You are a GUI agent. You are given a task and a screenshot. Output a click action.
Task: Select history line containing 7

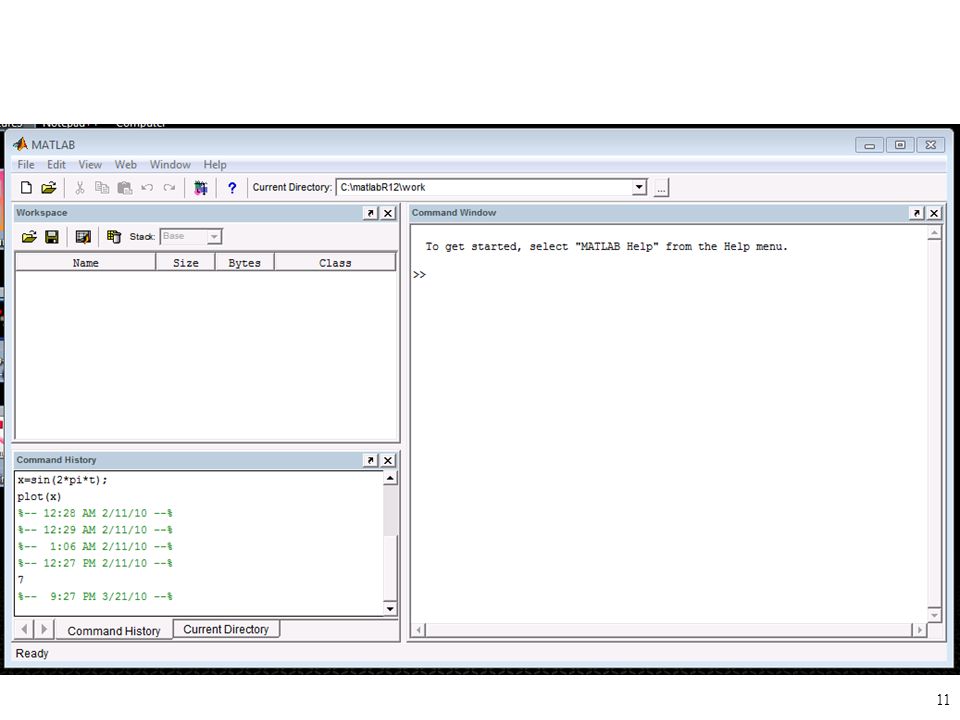[21, 580]
